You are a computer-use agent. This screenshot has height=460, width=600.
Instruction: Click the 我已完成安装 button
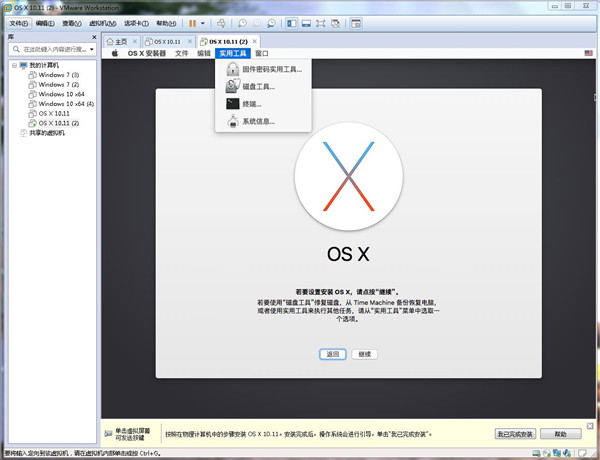(515, 434)
